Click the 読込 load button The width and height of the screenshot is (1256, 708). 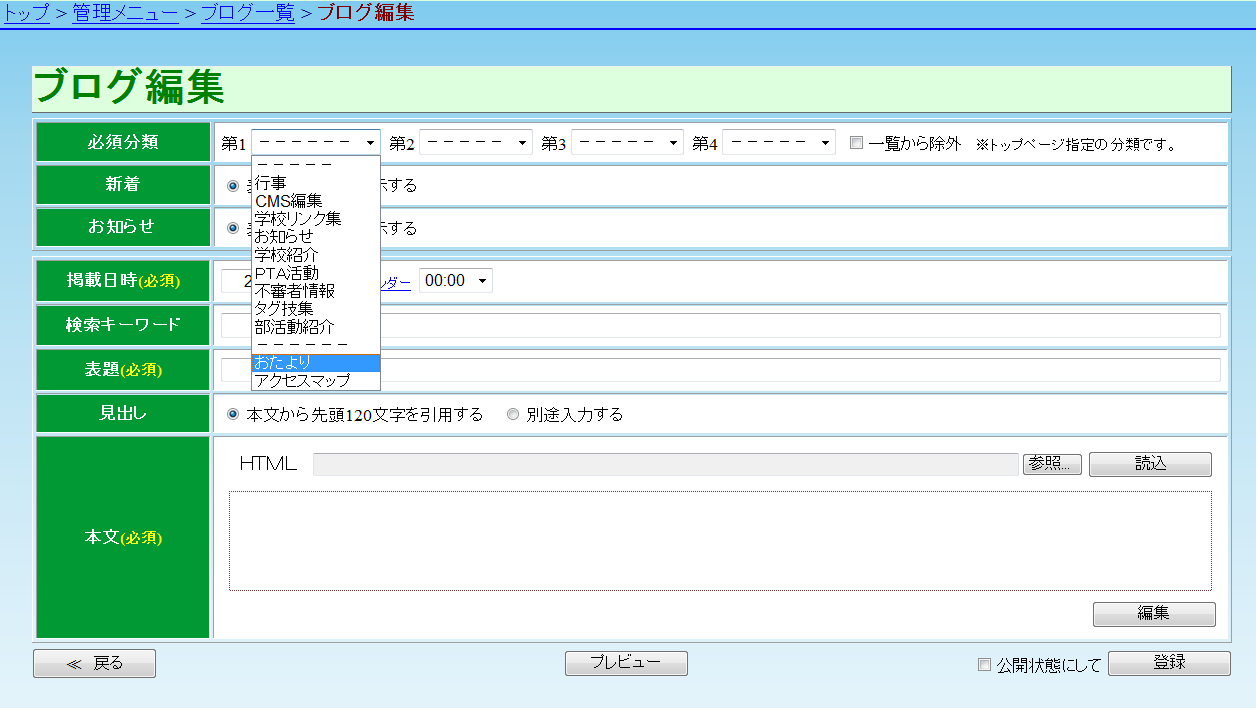(x=1150, y=464)
